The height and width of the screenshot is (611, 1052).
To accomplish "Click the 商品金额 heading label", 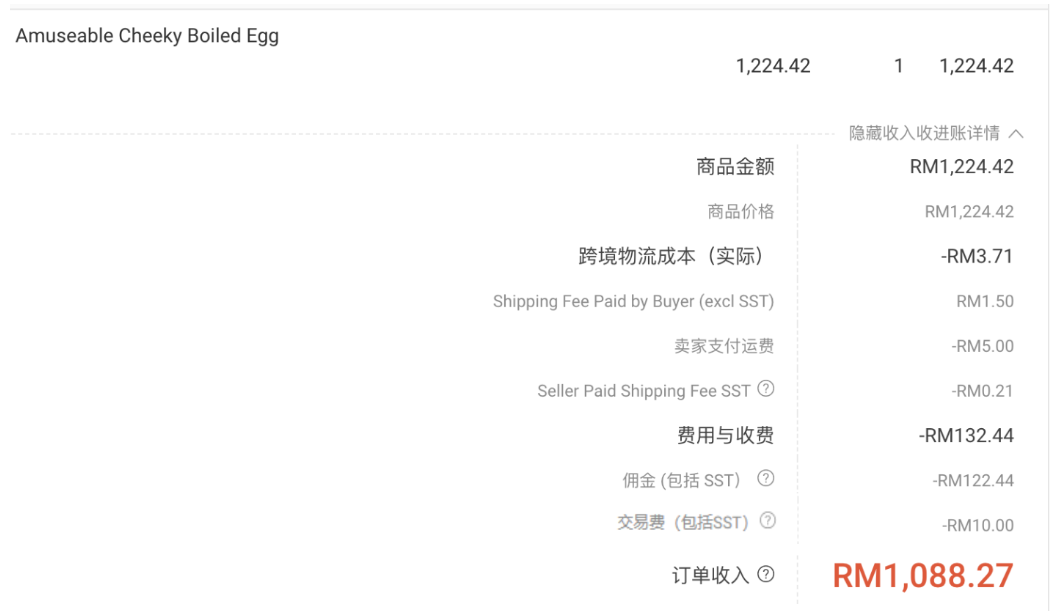I will (735, 166).
